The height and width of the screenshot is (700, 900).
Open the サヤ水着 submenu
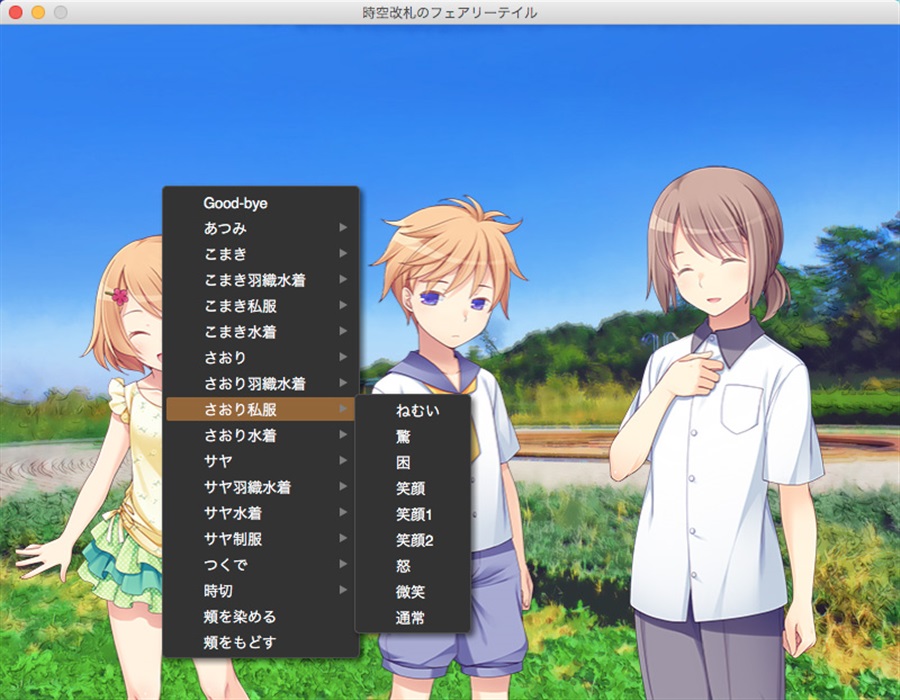(x=261, y=513)
